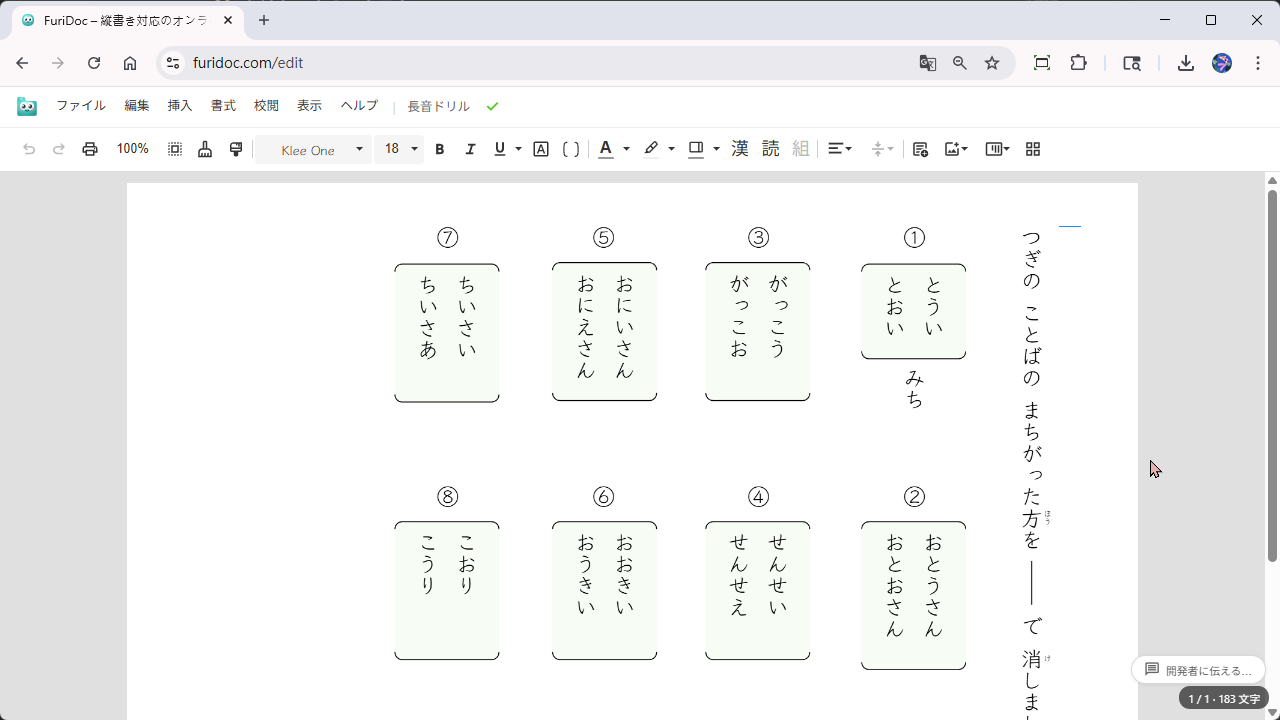Click the character border boxed-A icon

click(x=541, y=149)
